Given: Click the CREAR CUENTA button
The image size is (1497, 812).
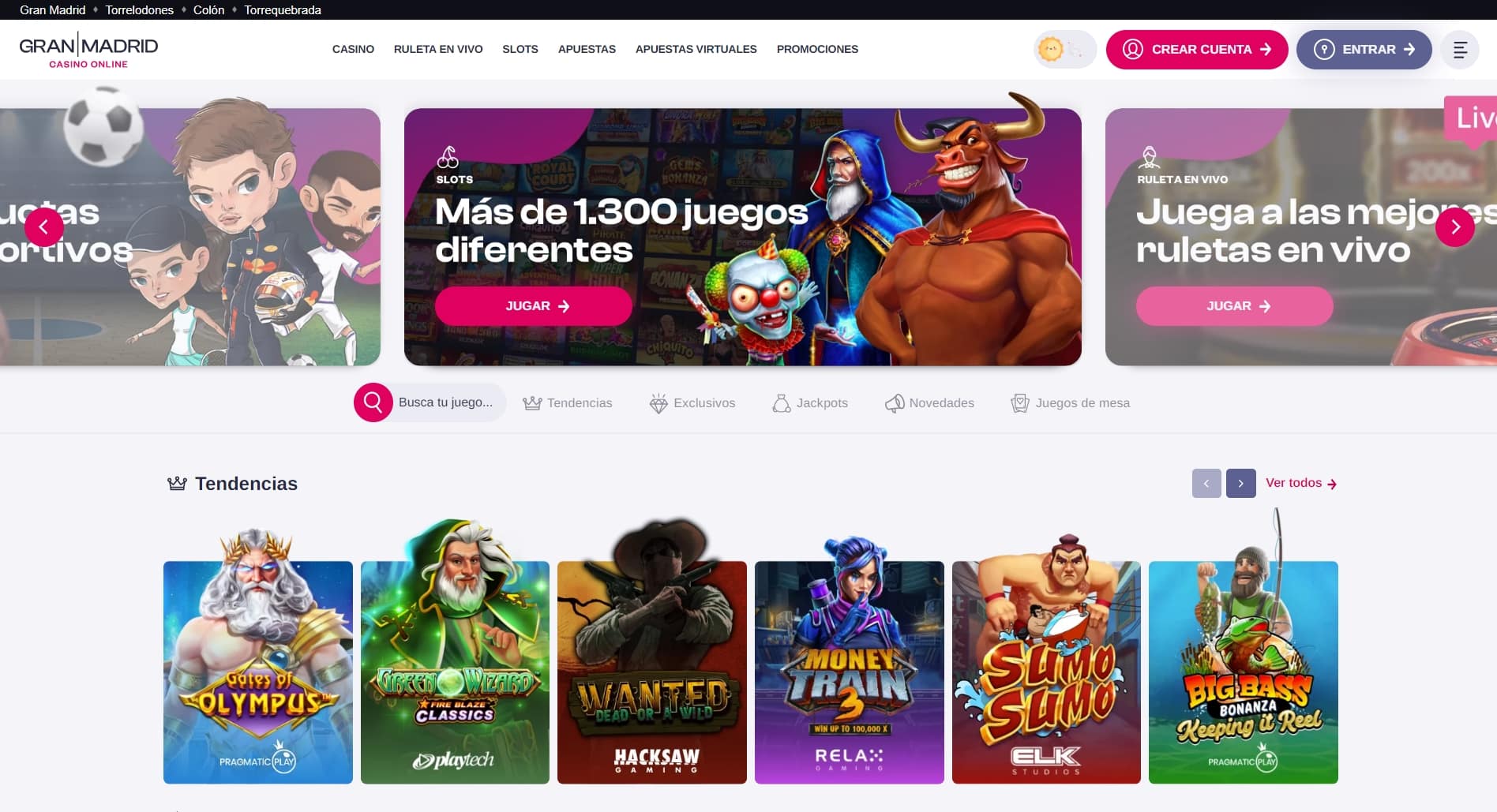Looking at the screenshot, I should pos(1197,49).
